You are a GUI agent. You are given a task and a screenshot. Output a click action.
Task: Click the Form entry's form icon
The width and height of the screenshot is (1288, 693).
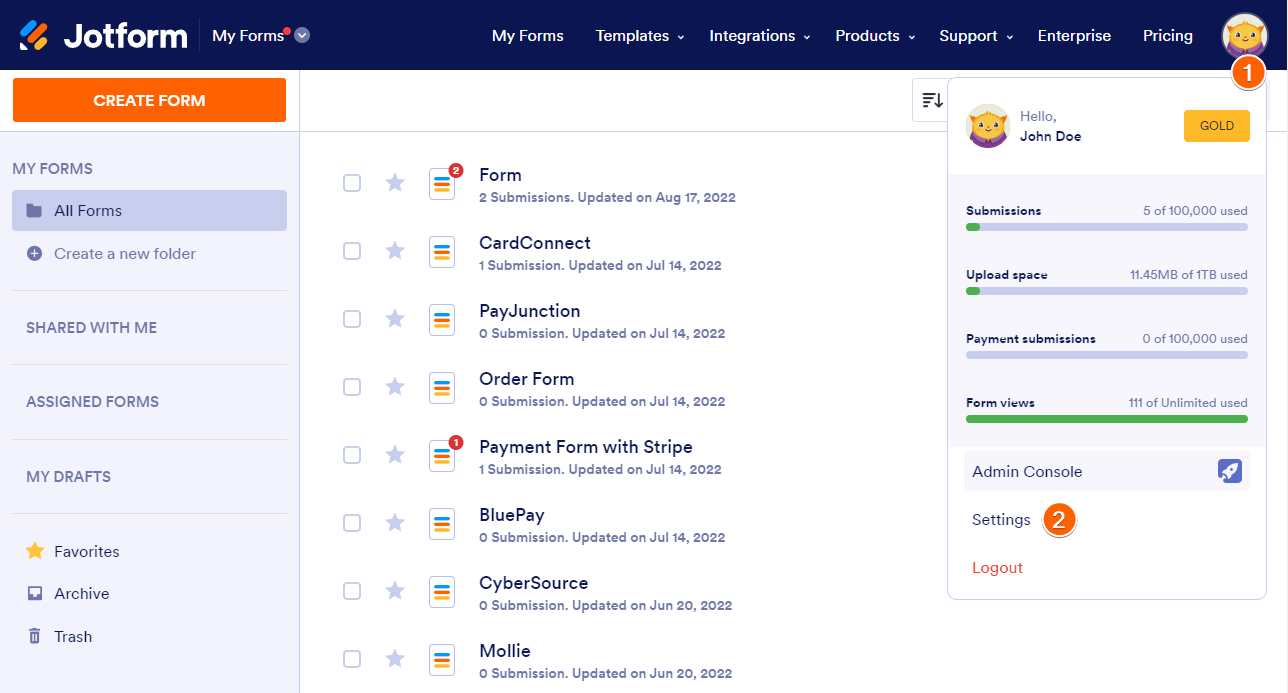coord(442,184)
